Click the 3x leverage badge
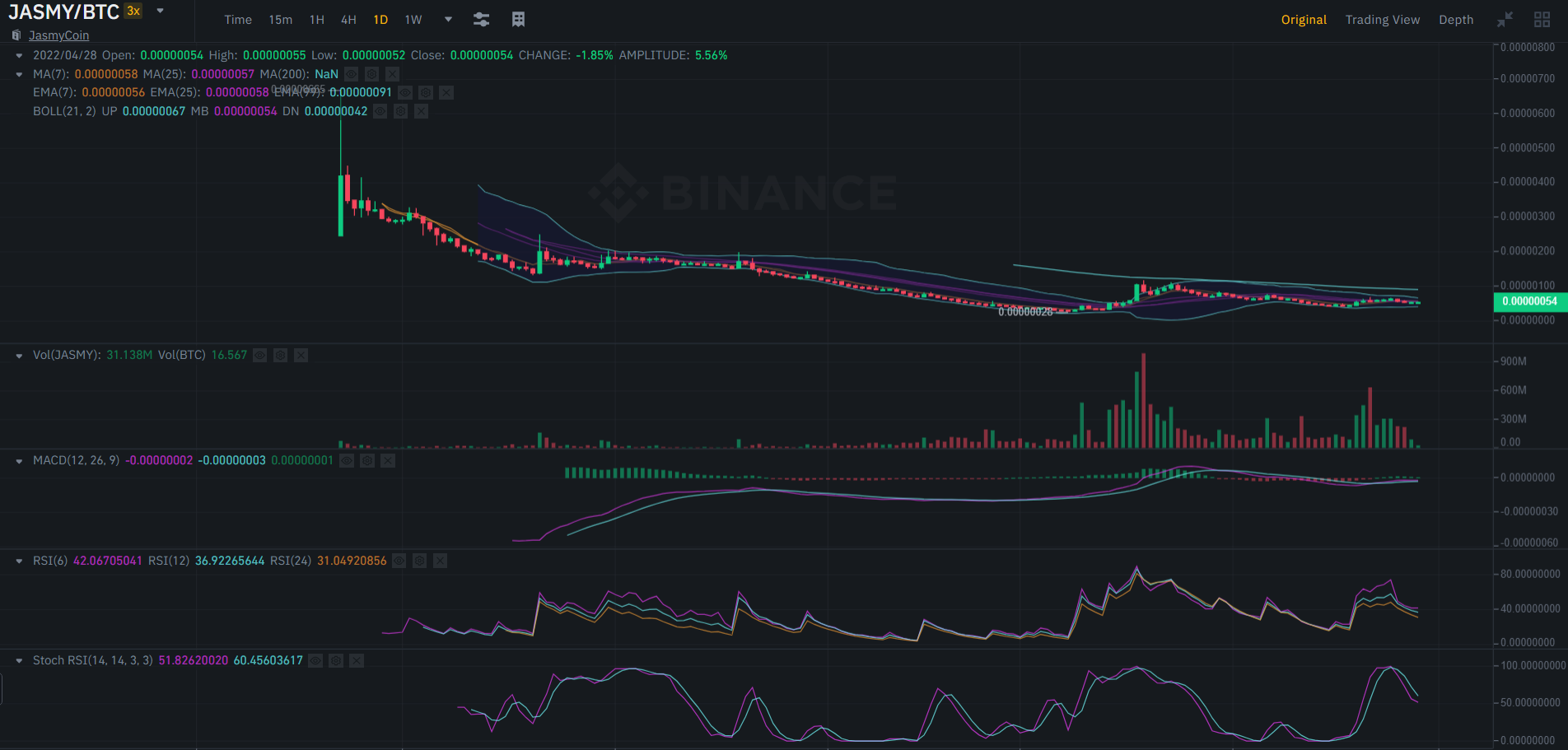Image resolution: width=1568 pixels, height=750 pixels. (x=133, y=11)
